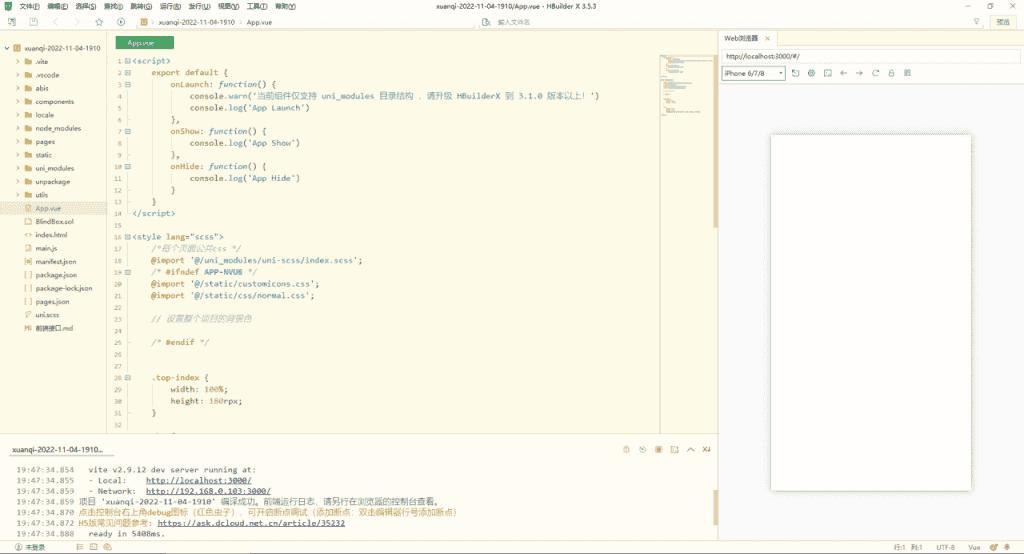The height and width of the screenshot is (554, 1024).
Task: Click the 预览 preview button
Action: tap(1003, 22)
